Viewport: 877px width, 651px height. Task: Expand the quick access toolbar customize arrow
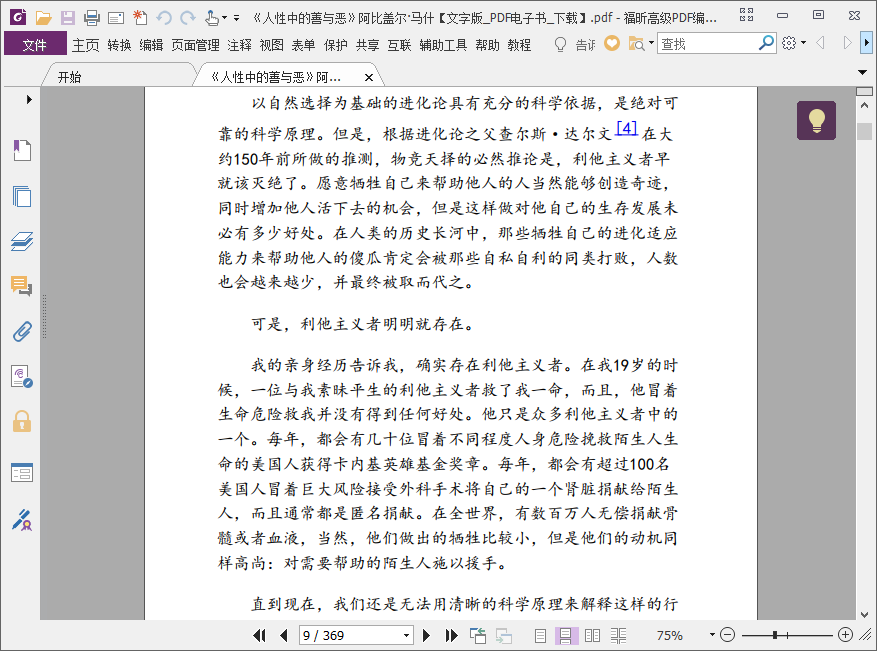click(237, 18)
